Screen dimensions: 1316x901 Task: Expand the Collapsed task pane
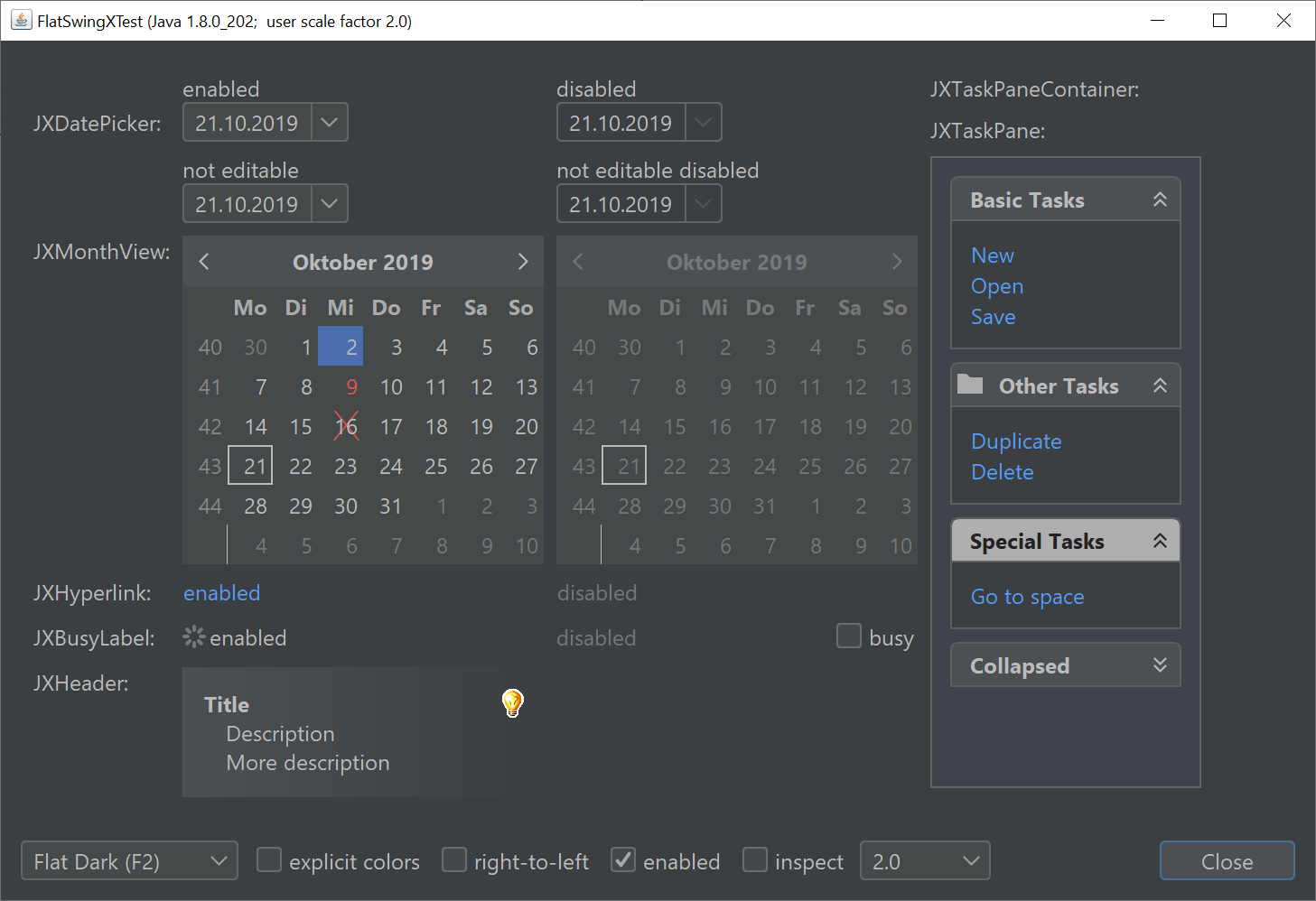[x=1160, y=665]
